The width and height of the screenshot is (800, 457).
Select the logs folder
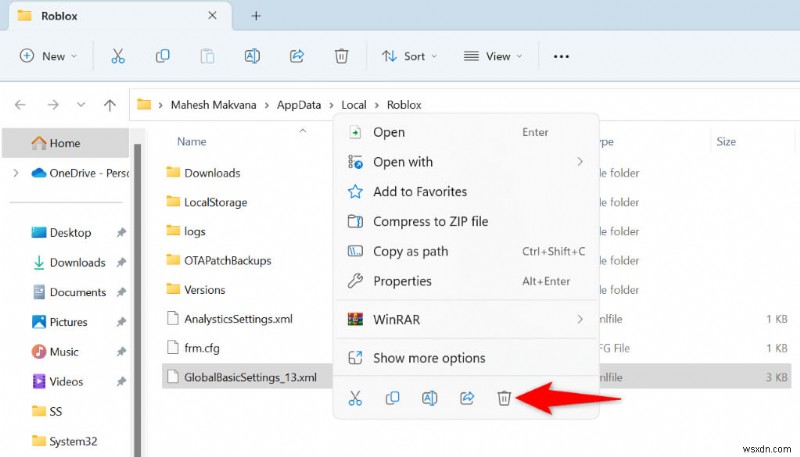pyautogui.click(x=186, y=232)
